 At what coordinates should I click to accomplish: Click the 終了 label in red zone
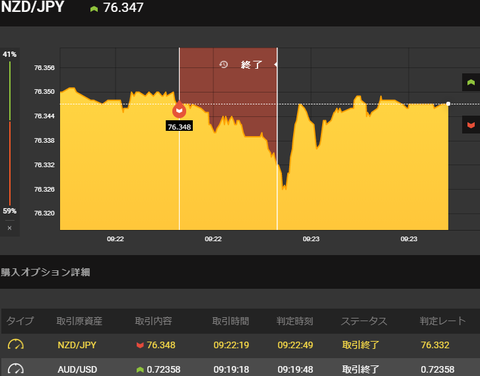(x=252, y=65)
